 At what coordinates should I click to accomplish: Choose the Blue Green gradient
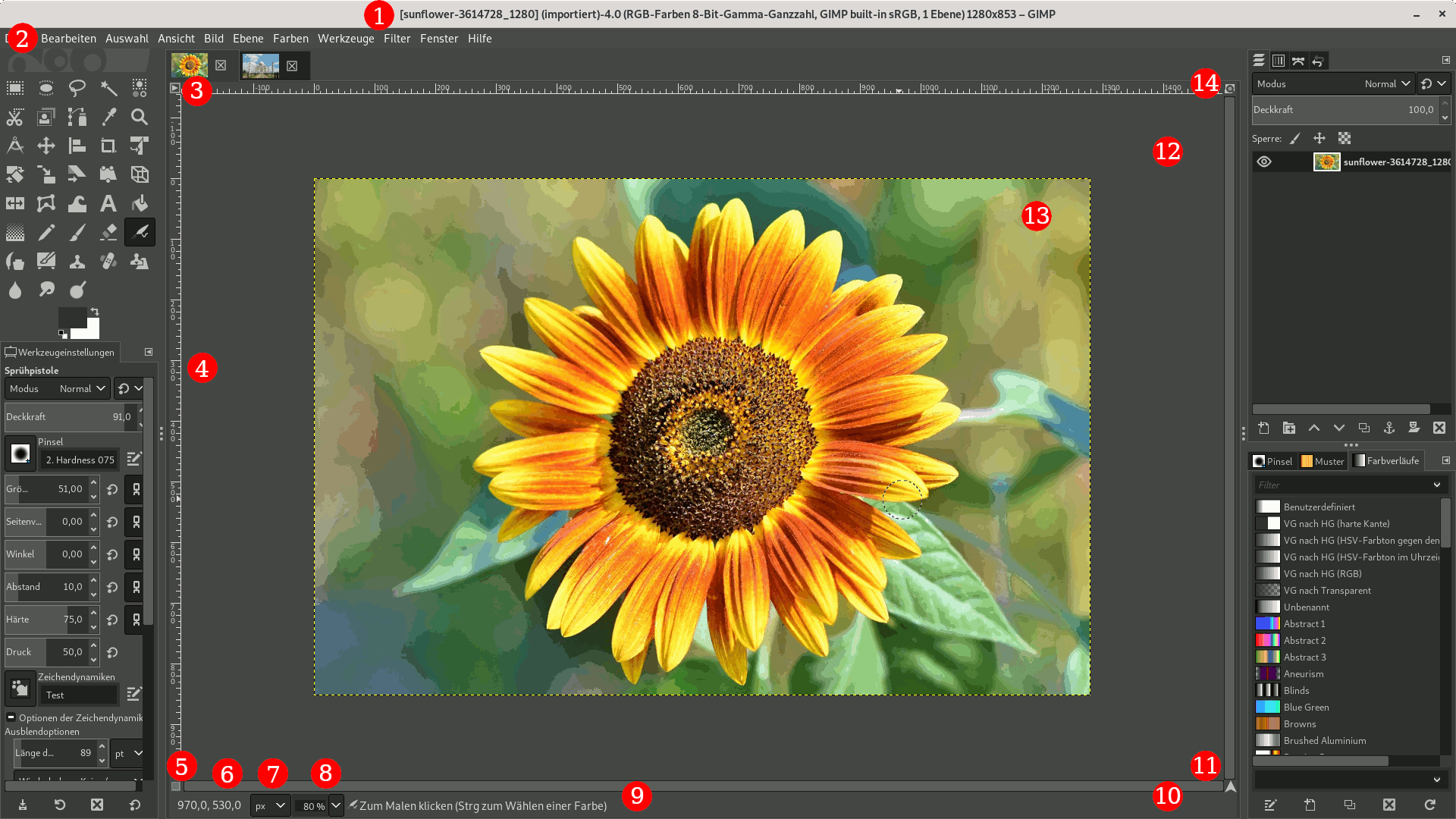[x=1306, y=708]
